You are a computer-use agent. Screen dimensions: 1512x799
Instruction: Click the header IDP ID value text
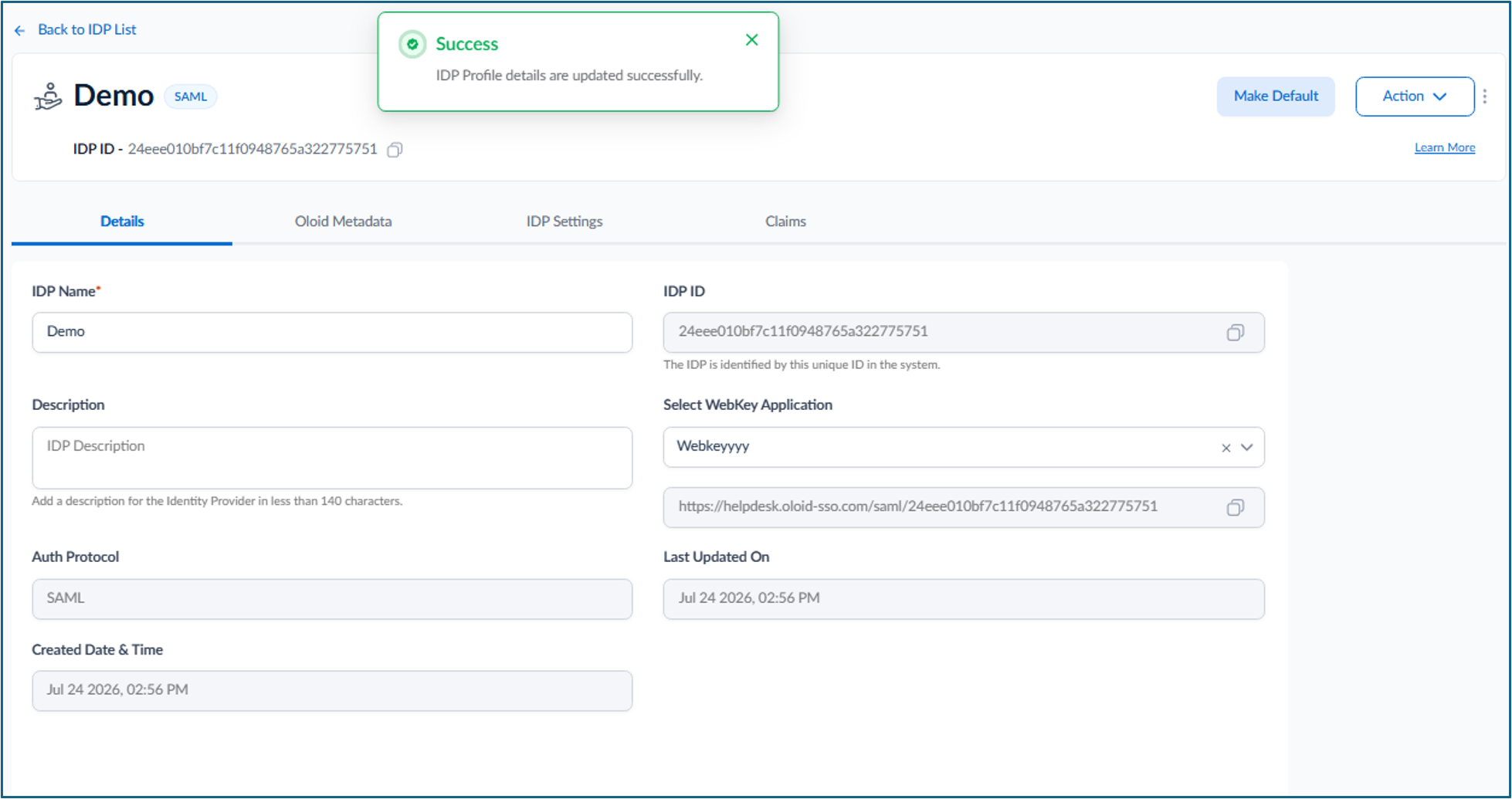[x=253, y=149]
